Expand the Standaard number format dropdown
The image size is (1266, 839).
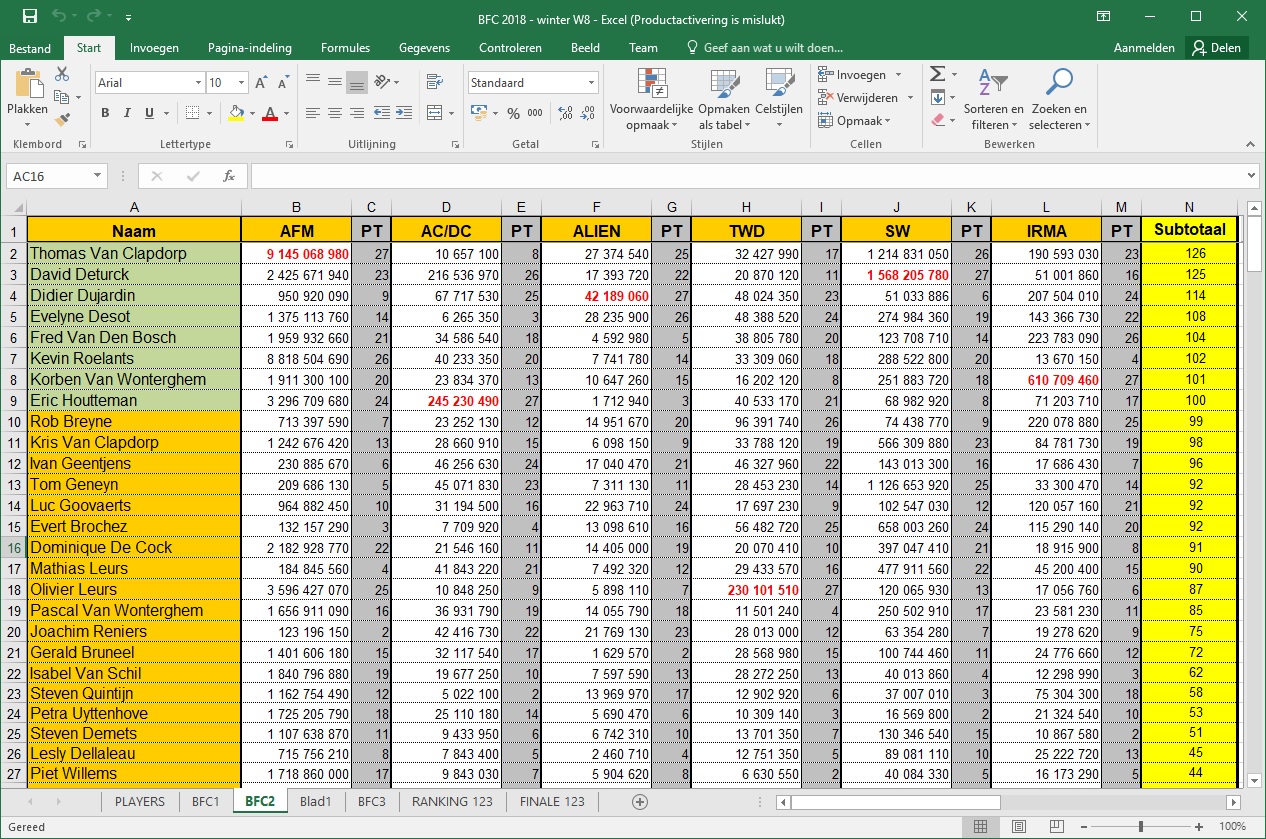click(592, 83)
